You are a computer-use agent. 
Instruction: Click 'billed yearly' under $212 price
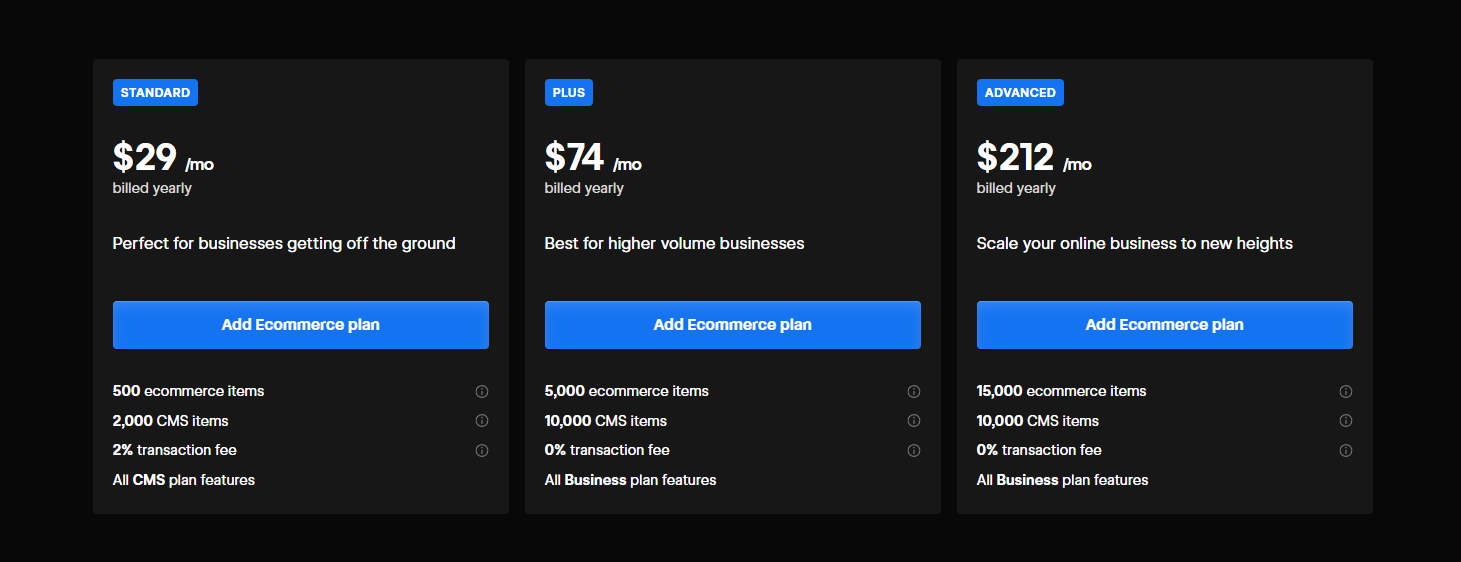pos(1016,188)
